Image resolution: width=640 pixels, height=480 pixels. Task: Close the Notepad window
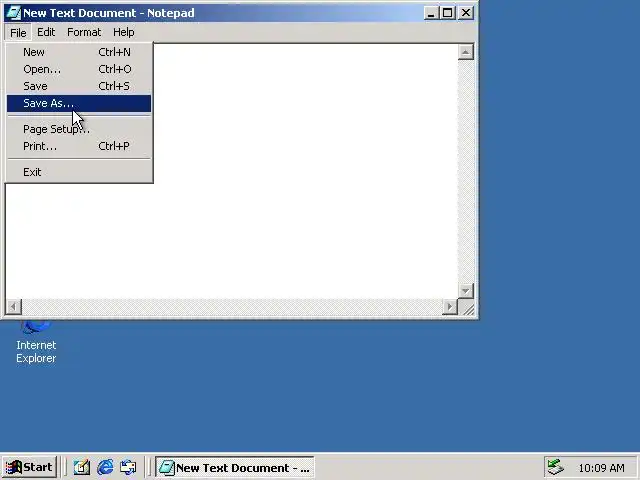[x=466, y=13]
